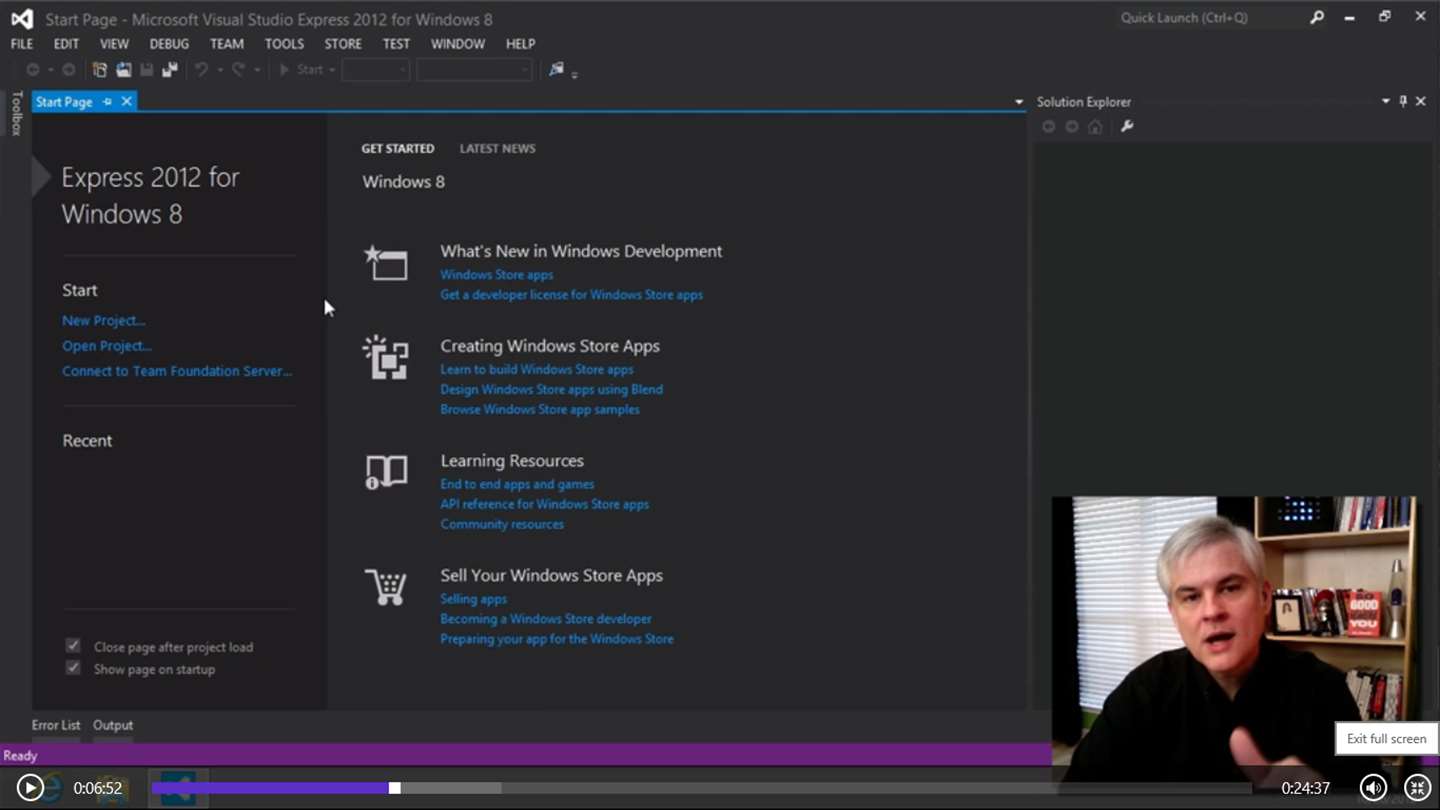
Task: Click the video progress bar handle
Action: [x=395, y=788]
